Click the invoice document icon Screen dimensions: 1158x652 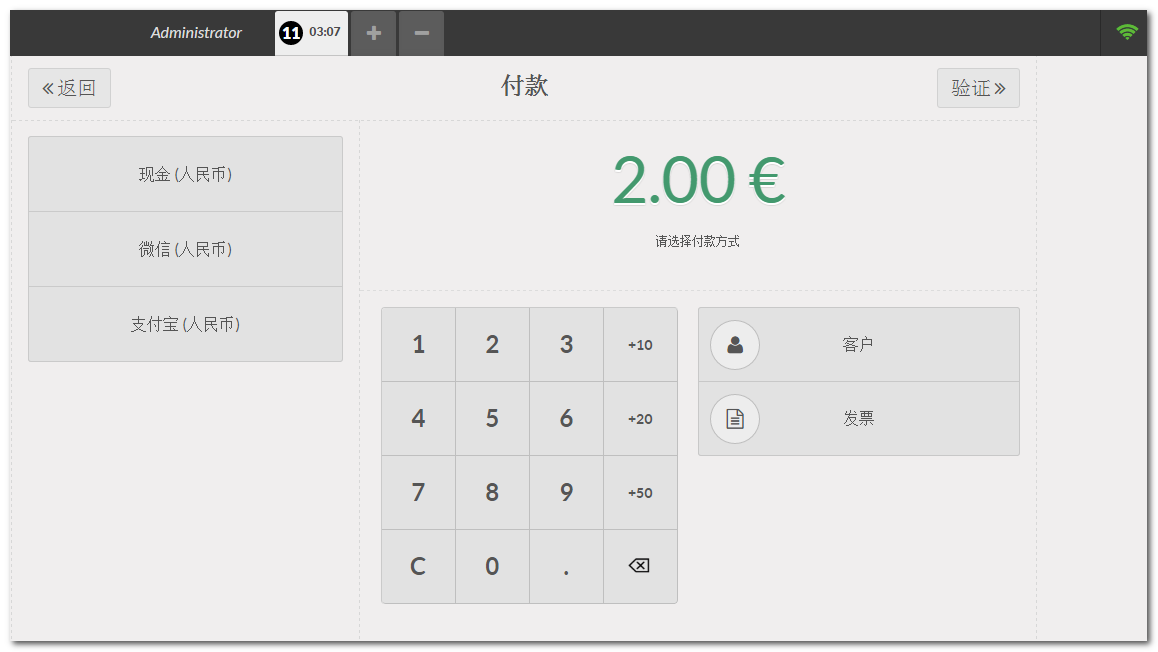click(735, 419)
